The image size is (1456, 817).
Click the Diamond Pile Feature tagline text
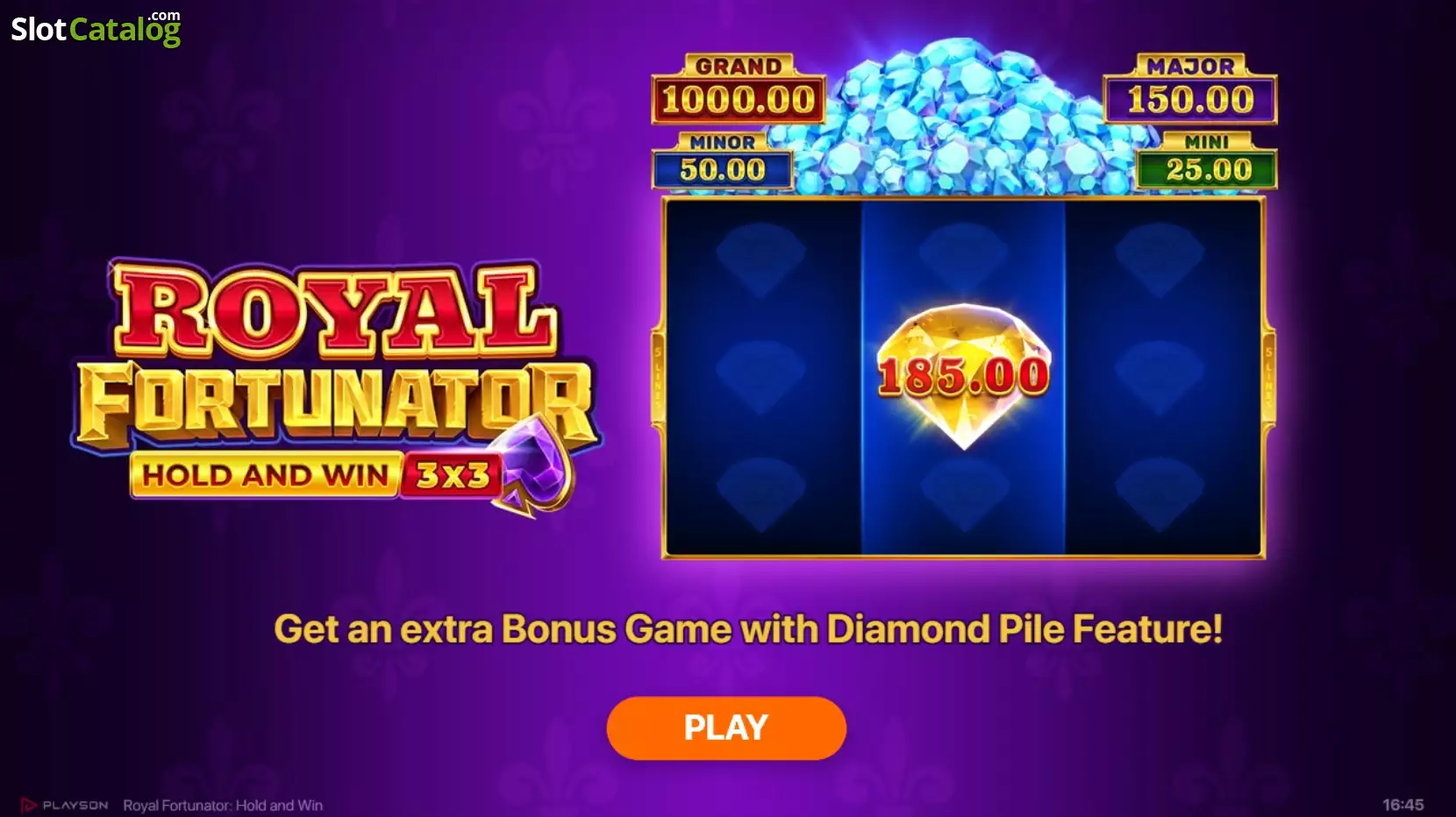(x=748, y=629)
